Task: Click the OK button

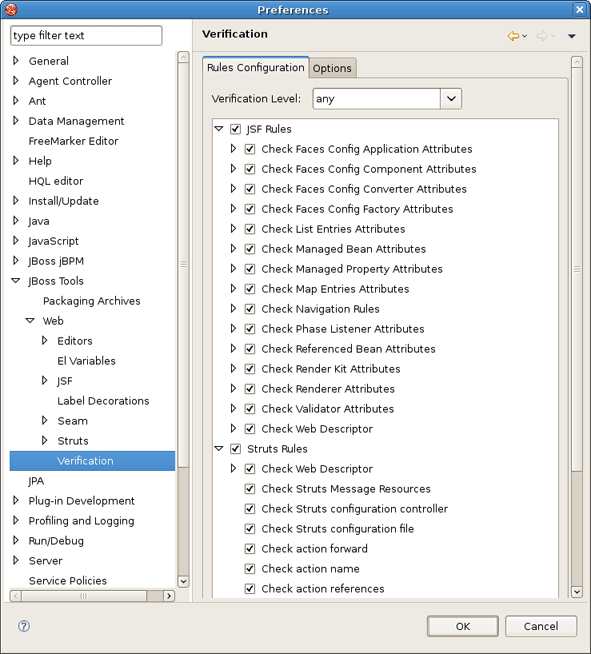Action: pos(463,626)
